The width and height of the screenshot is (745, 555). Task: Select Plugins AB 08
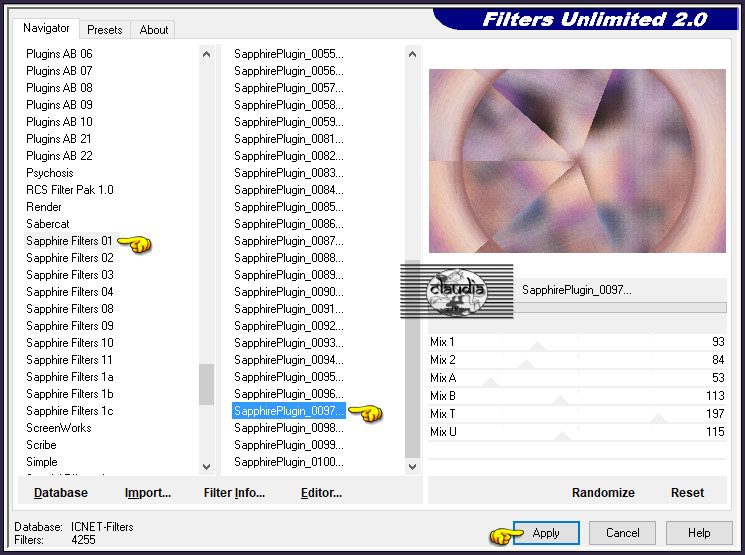[59, 88]
